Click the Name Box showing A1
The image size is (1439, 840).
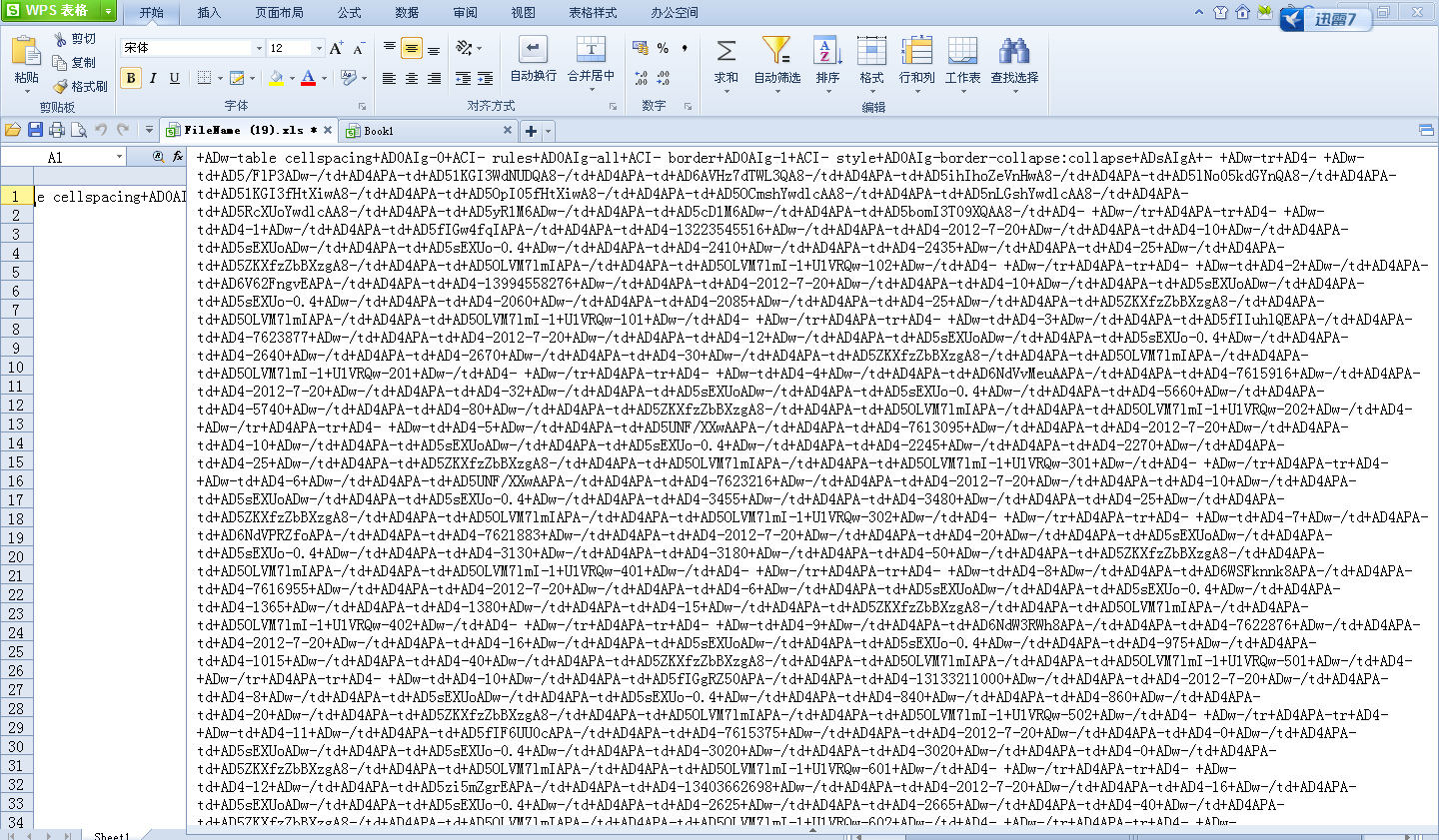point(63,157)
